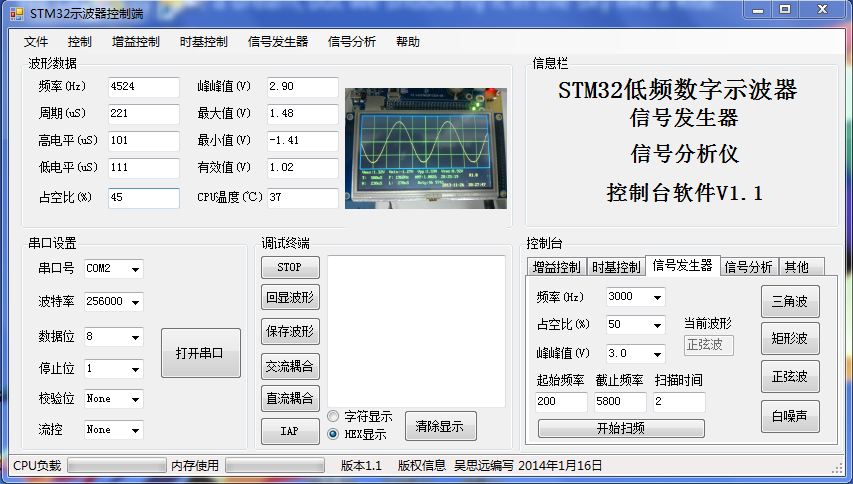Click the 最大值 field showing 1.48

coord(302,114)
